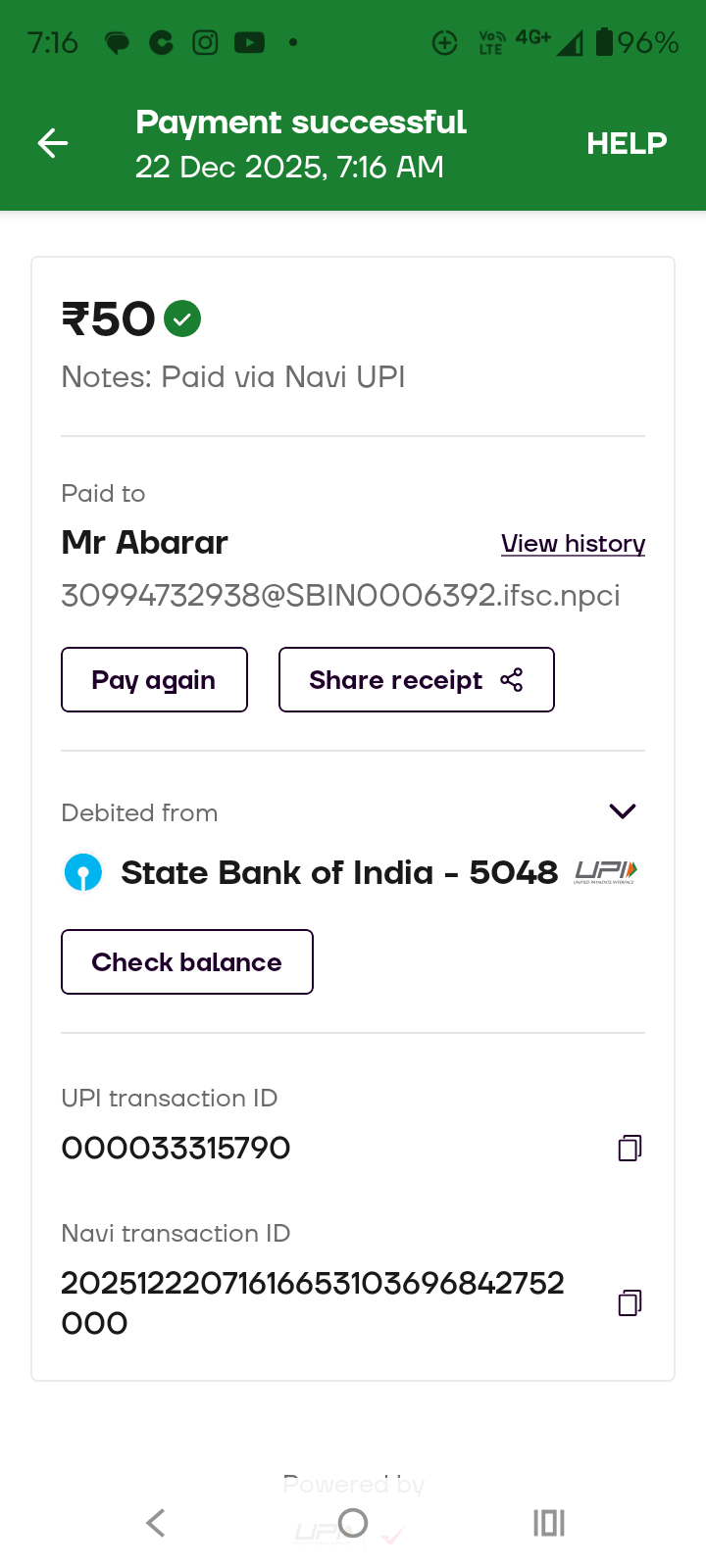Viewport: 706px width, 1568px height.
Task: Expand the Debited from details chevron
Action: coord(623,811)
